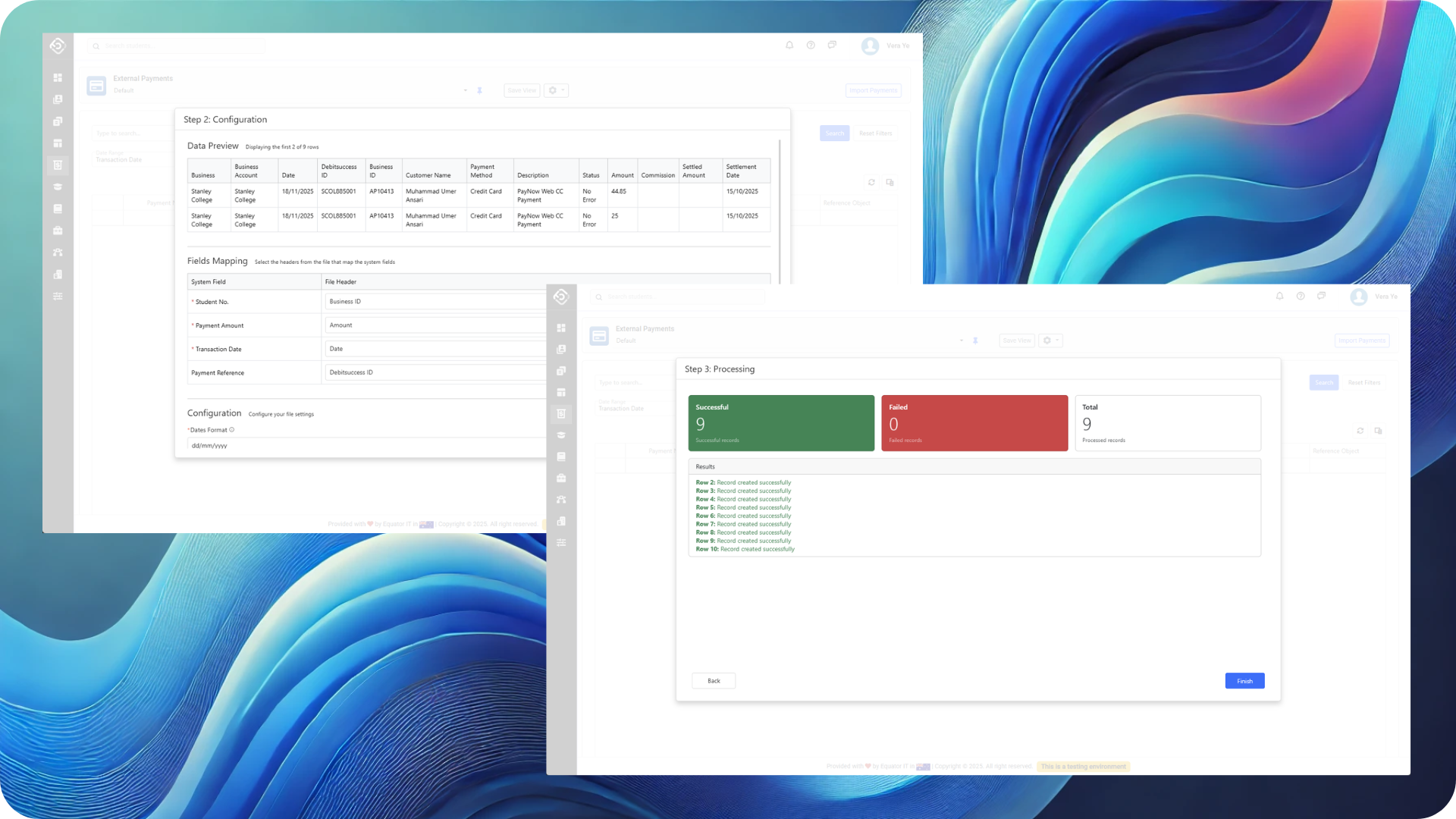The height and width of the screenshot is (819, 1456).
Task: Click graduation cap icon in Step 3 window sidebar
Action: click(561, 435)
